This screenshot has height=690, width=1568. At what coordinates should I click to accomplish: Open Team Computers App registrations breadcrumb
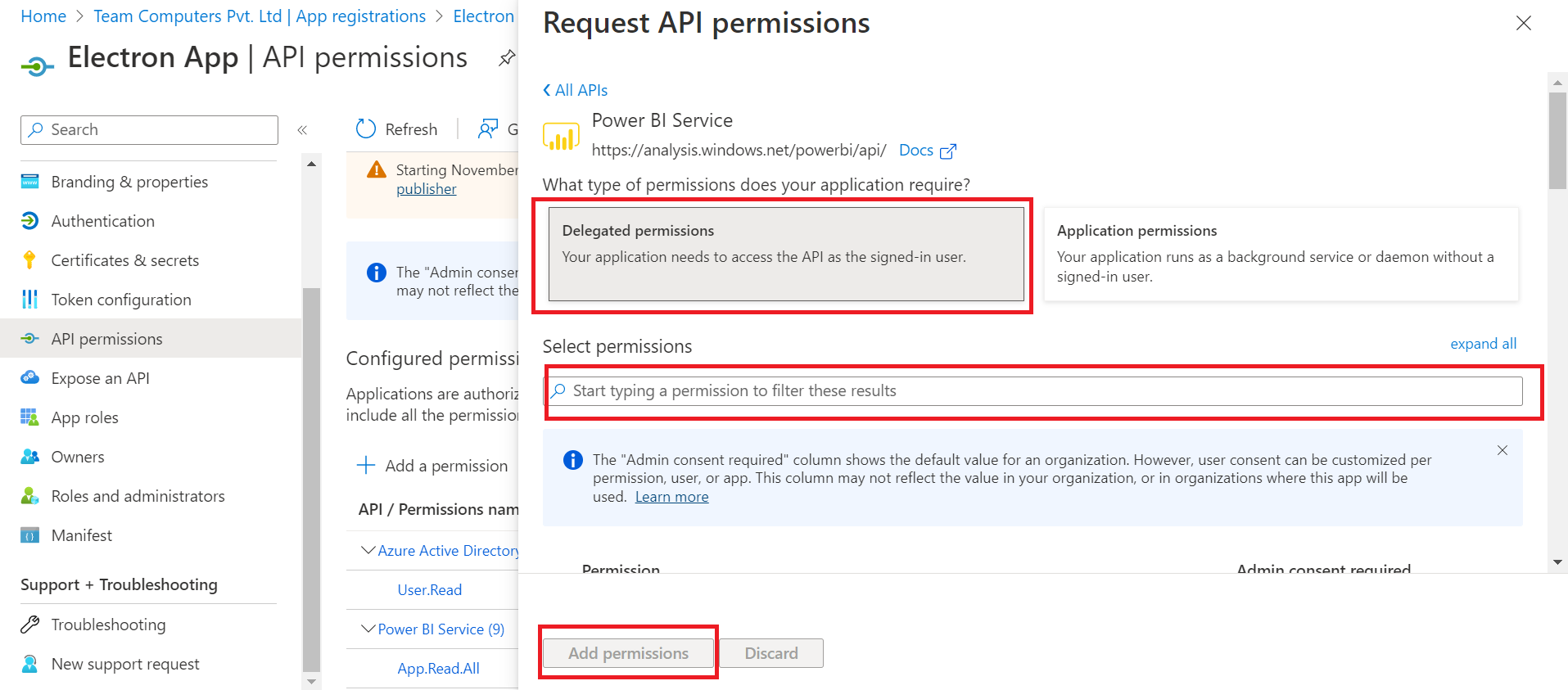(x=260, y=16)
